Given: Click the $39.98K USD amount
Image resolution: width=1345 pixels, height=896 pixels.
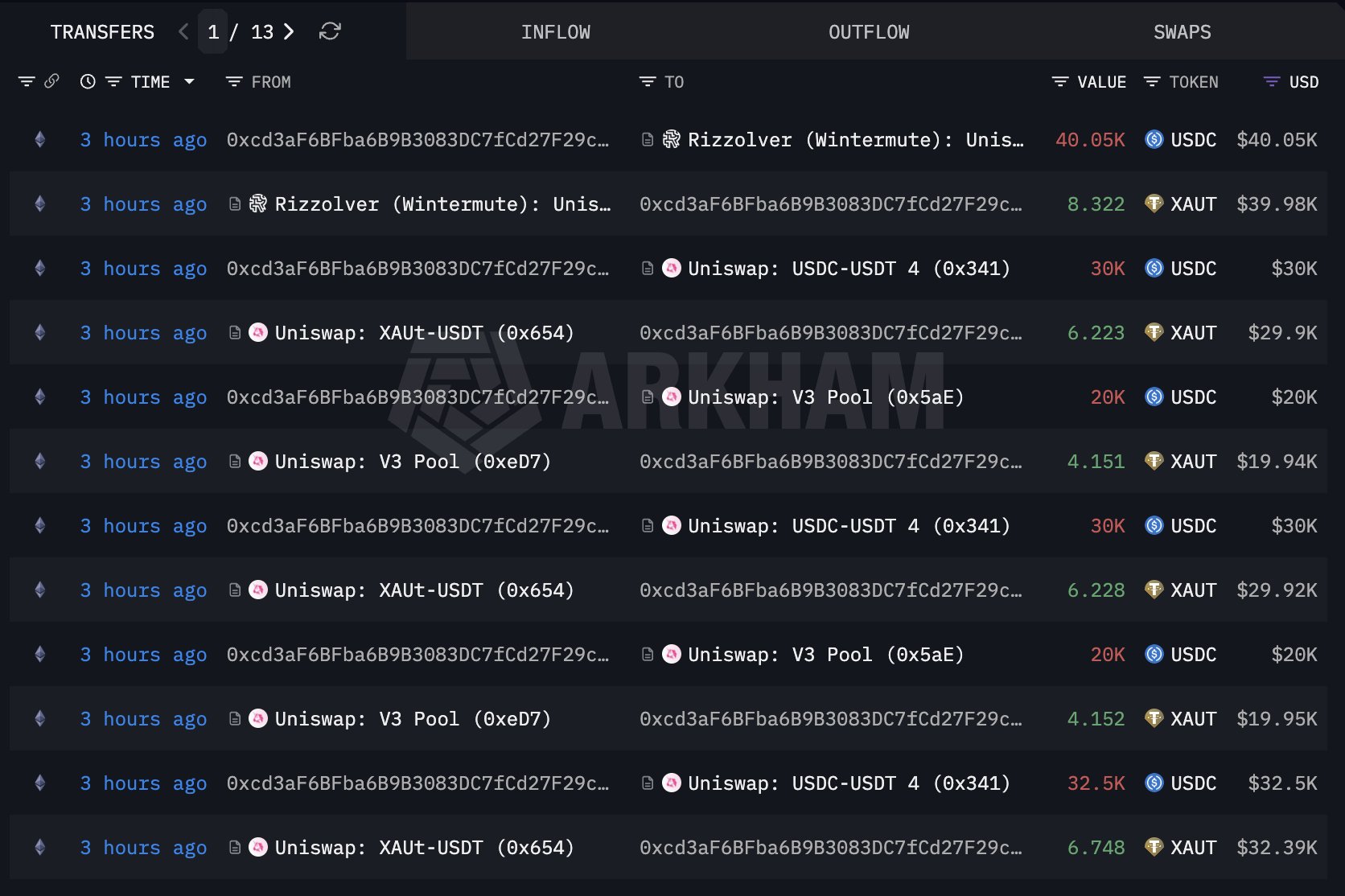Looking at the screenshot, I should pos(1277,204).
